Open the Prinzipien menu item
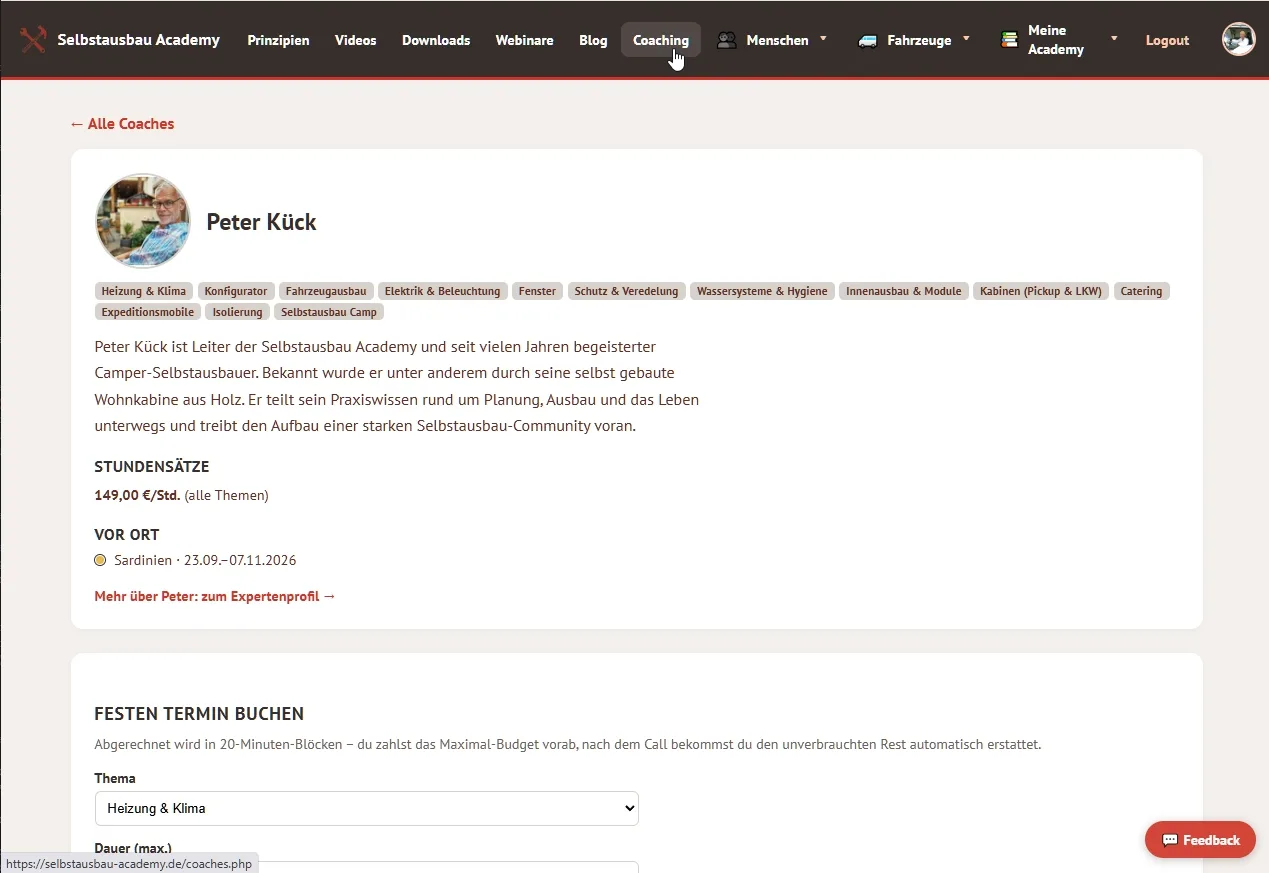The image size is (1269, 873). [278, 40]
